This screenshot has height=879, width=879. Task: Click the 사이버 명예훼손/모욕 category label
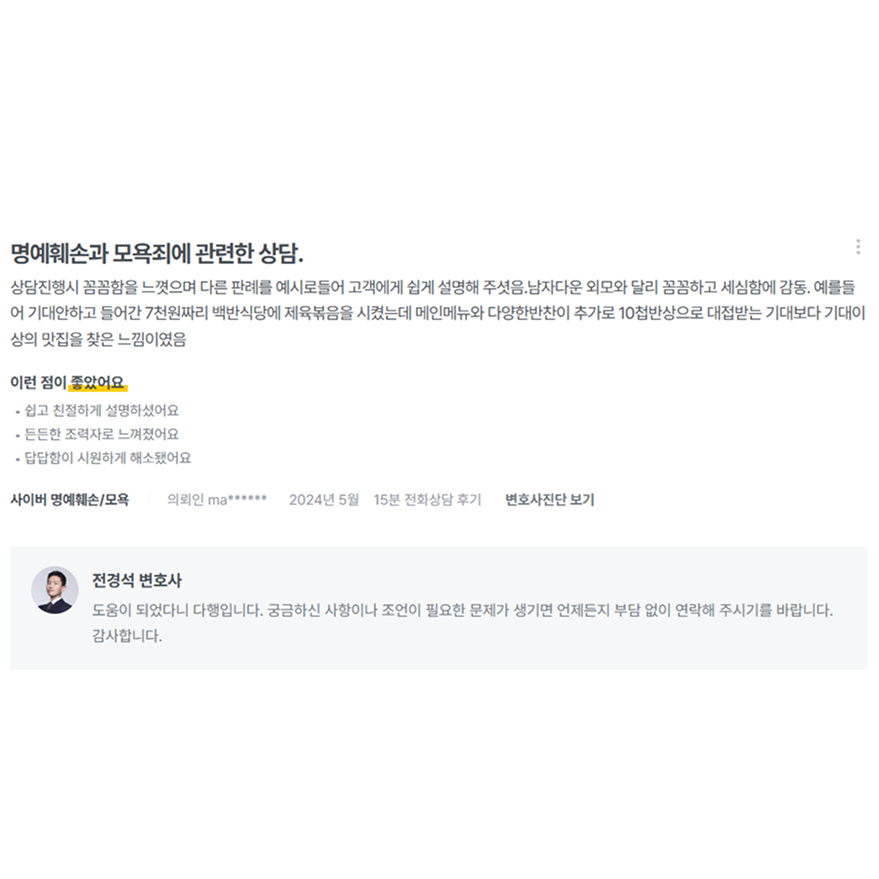(70, 499)
